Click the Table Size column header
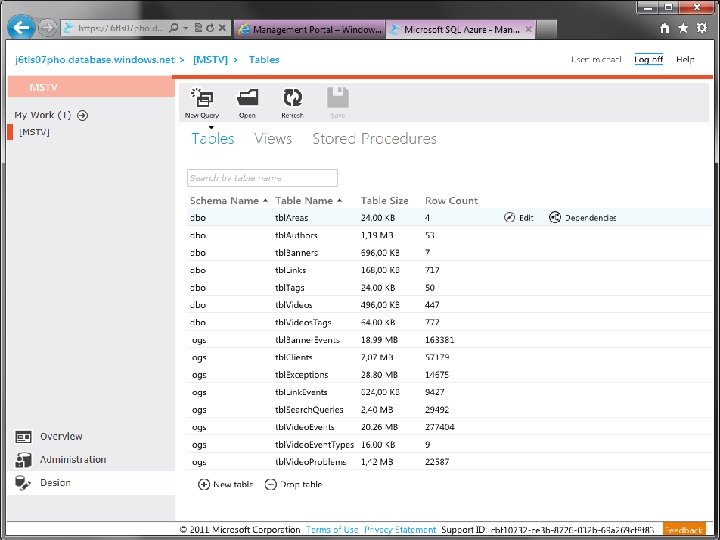Image resolution: width=720 pixels, height=540 pixels. pos(384,201)
